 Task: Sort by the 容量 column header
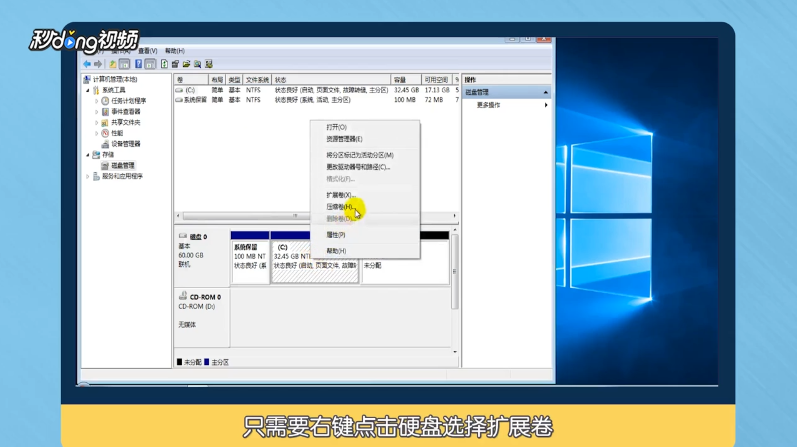coord(406,80)
